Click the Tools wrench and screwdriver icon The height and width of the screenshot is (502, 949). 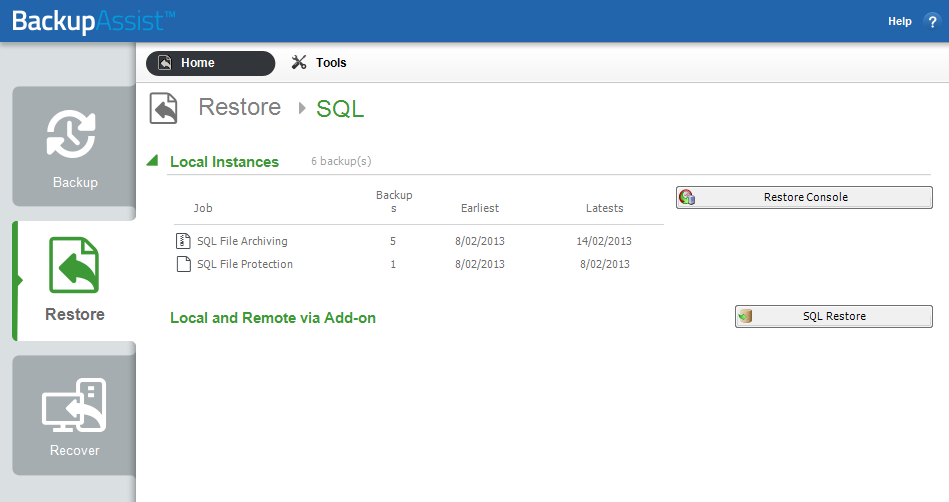click(x=299, y=62)
